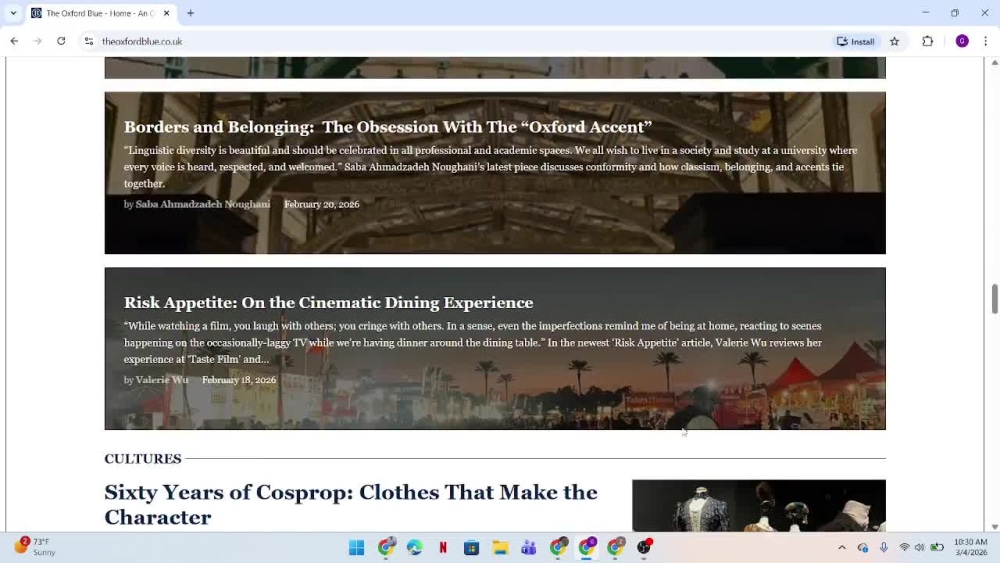The width and height of the screenshot is (1000, 563).
Task: Close The Oxford Blue tab
Action: (x=166, y=13)
